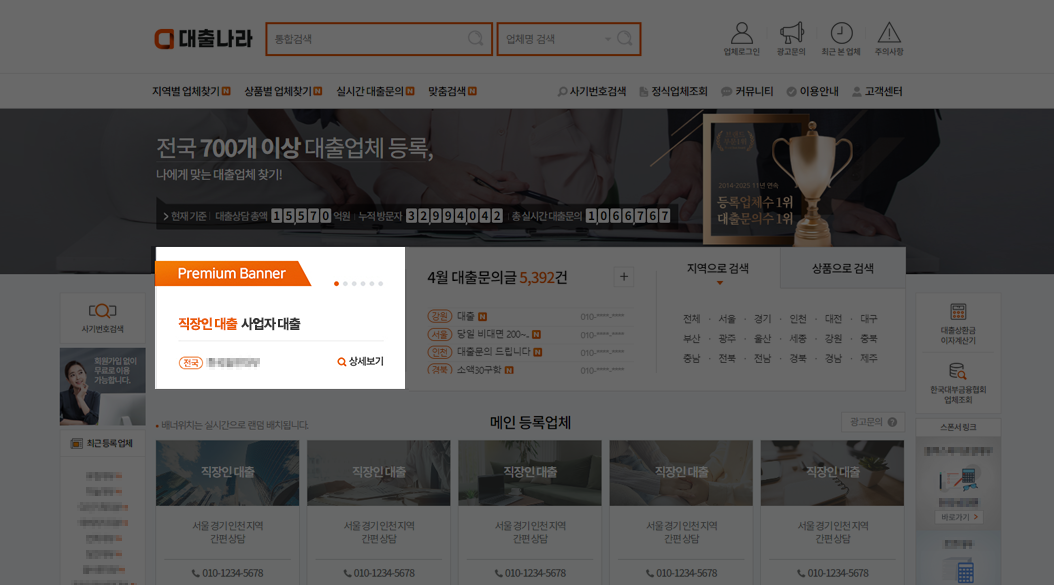Viewport: 1054px width, 585px height.
Task: Click the 바로가기 chevron in 스폰서링크
Action: coord(975,517)
